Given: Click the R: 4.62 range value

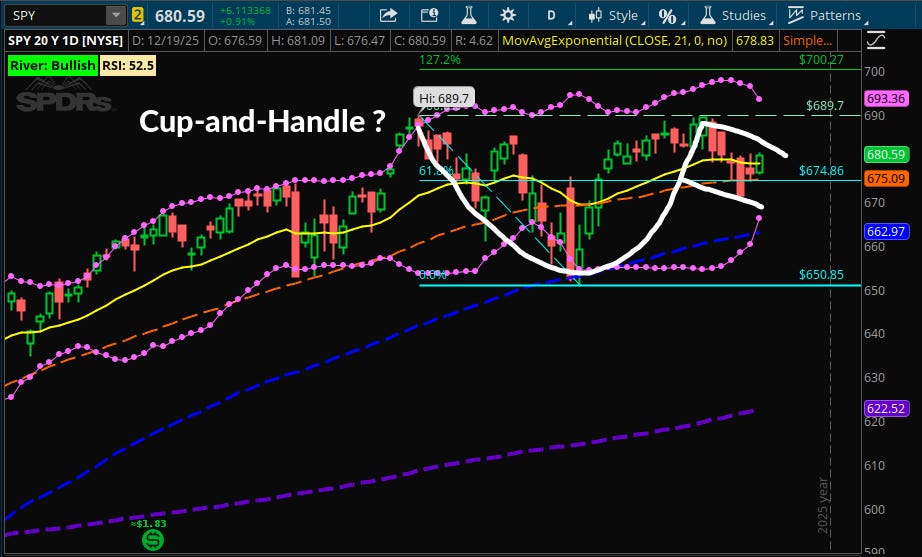Looking at the screenshot, I should pyautogui.click(x=473, y=41).
